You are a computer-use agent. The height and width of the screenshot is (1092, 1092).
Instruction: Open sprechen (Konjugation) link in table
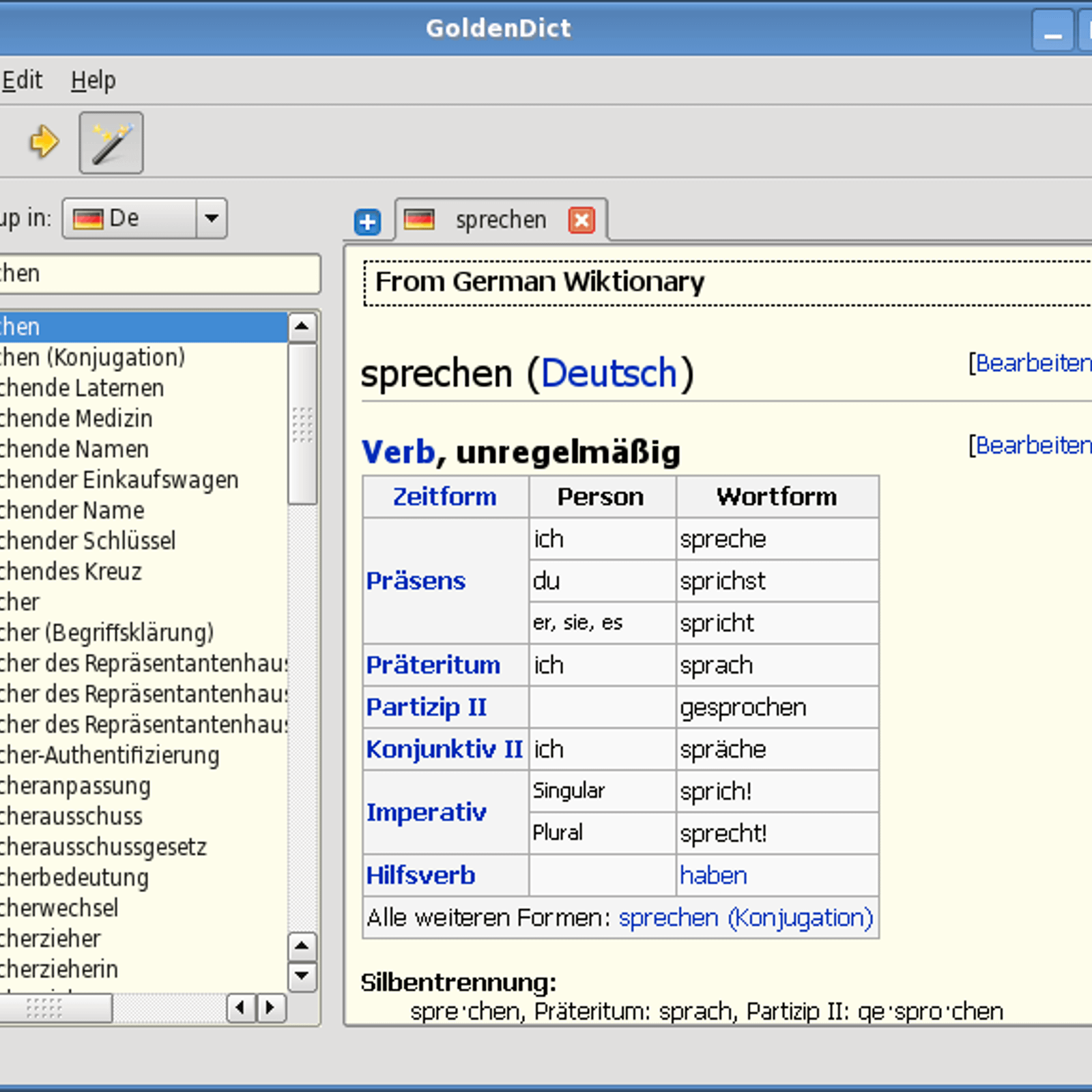(746, 918)
